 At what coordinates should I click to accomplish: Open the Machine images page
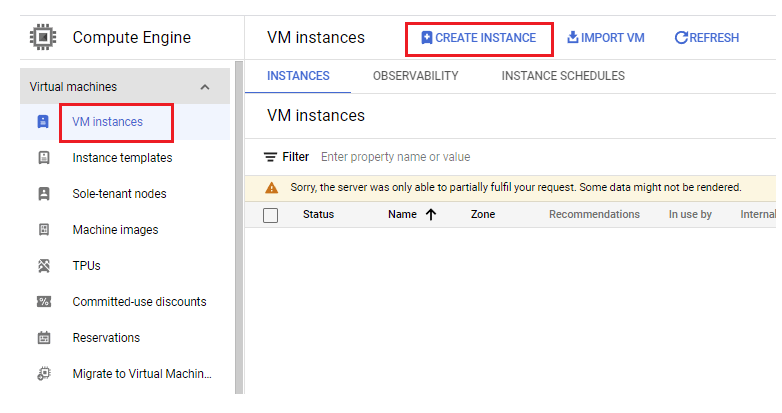[x=125, y=229]
